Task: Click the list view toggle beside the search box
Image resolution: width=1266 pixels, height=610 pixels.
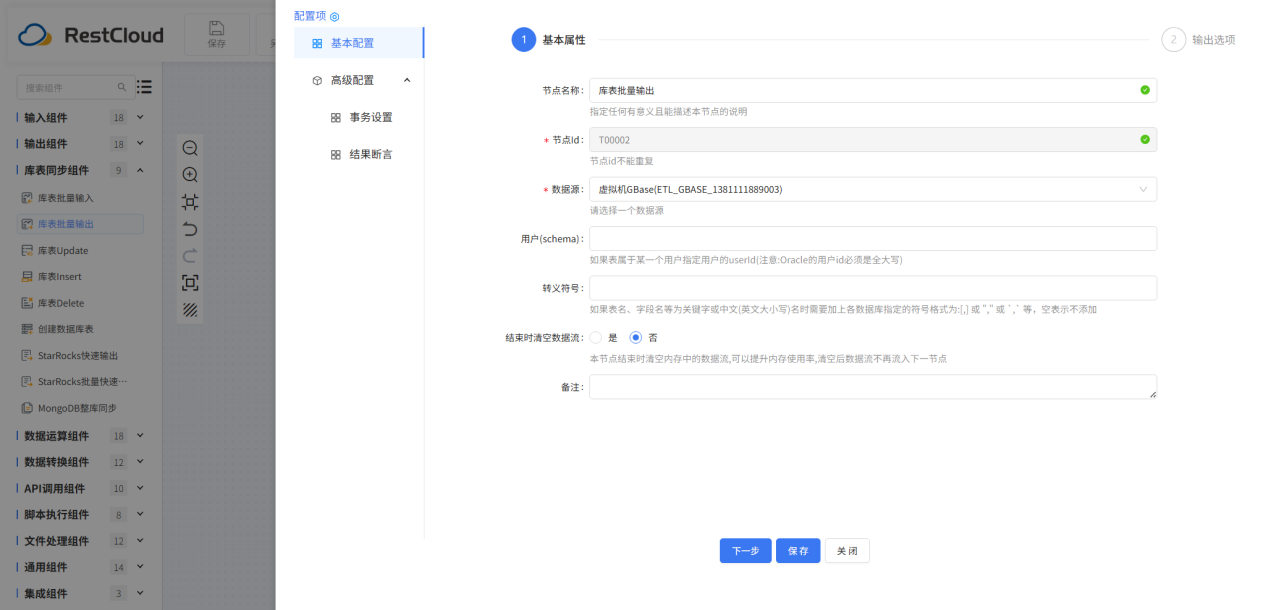Action: pyautogui.click(x=144, y=87)
